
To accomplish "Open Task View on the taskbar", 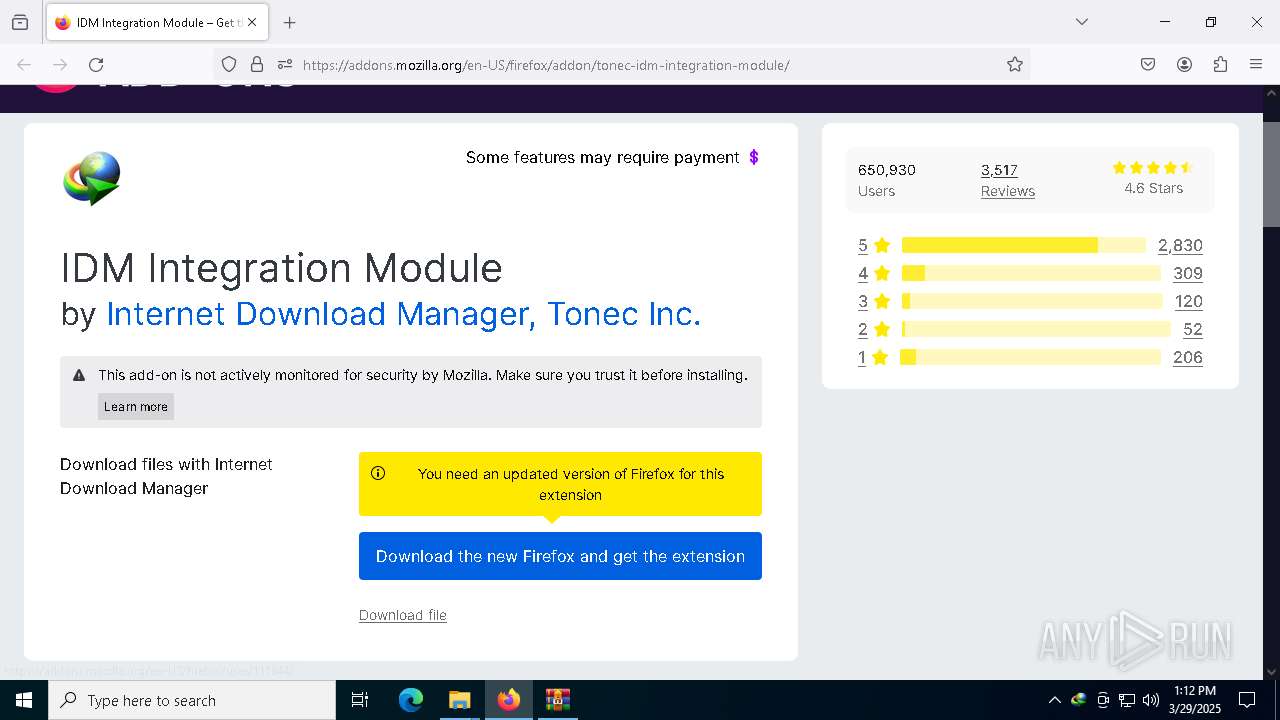I will coord(360,700).
